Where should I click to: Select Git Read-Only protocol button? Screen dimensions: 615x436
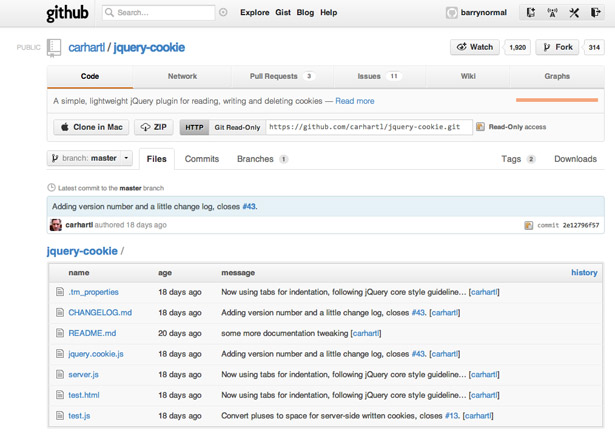[x=237, y=127]
